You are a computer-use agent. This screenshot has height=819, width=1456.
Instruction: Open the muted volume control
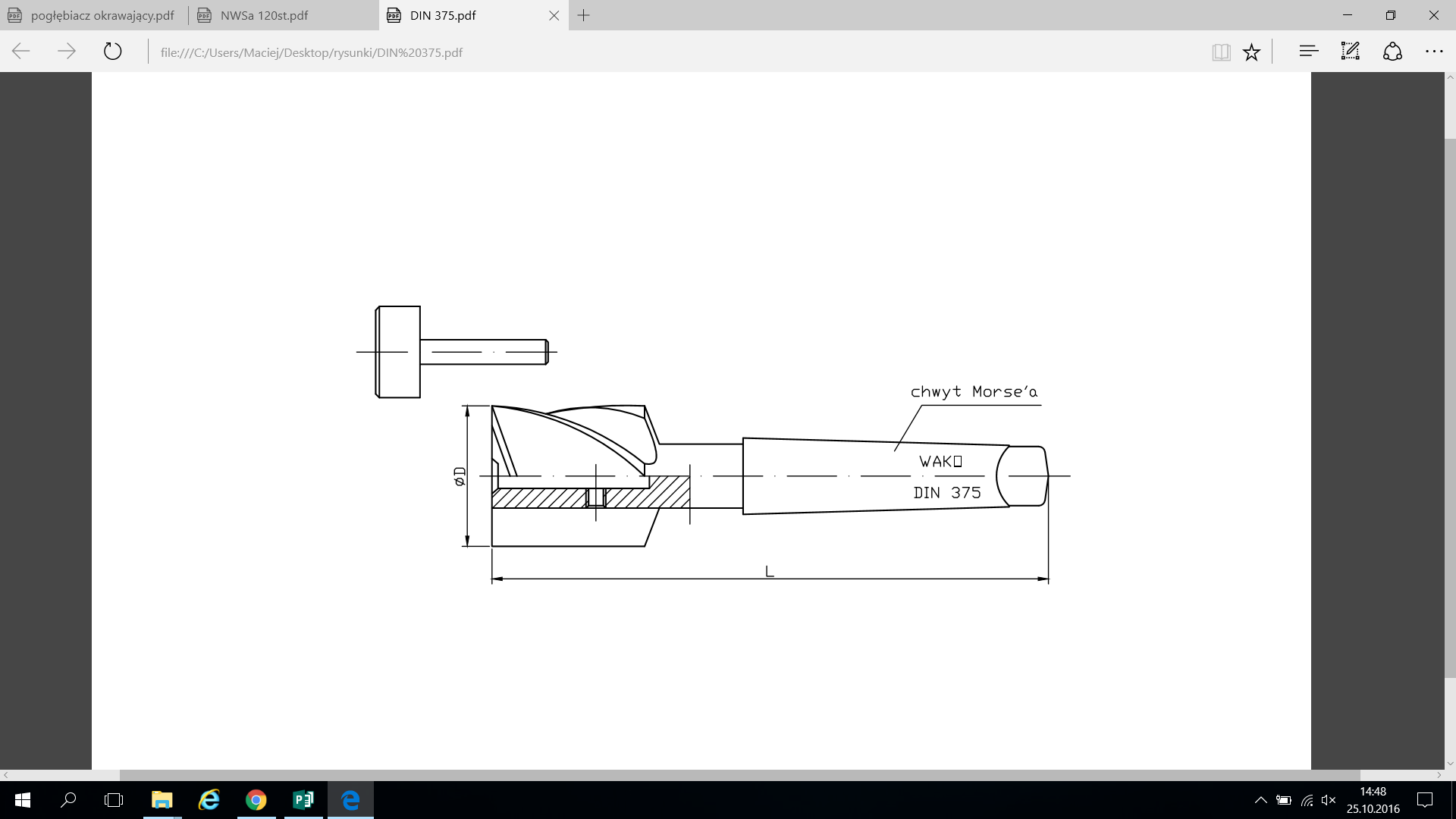pyautogui.click(x=1329, y=800)
